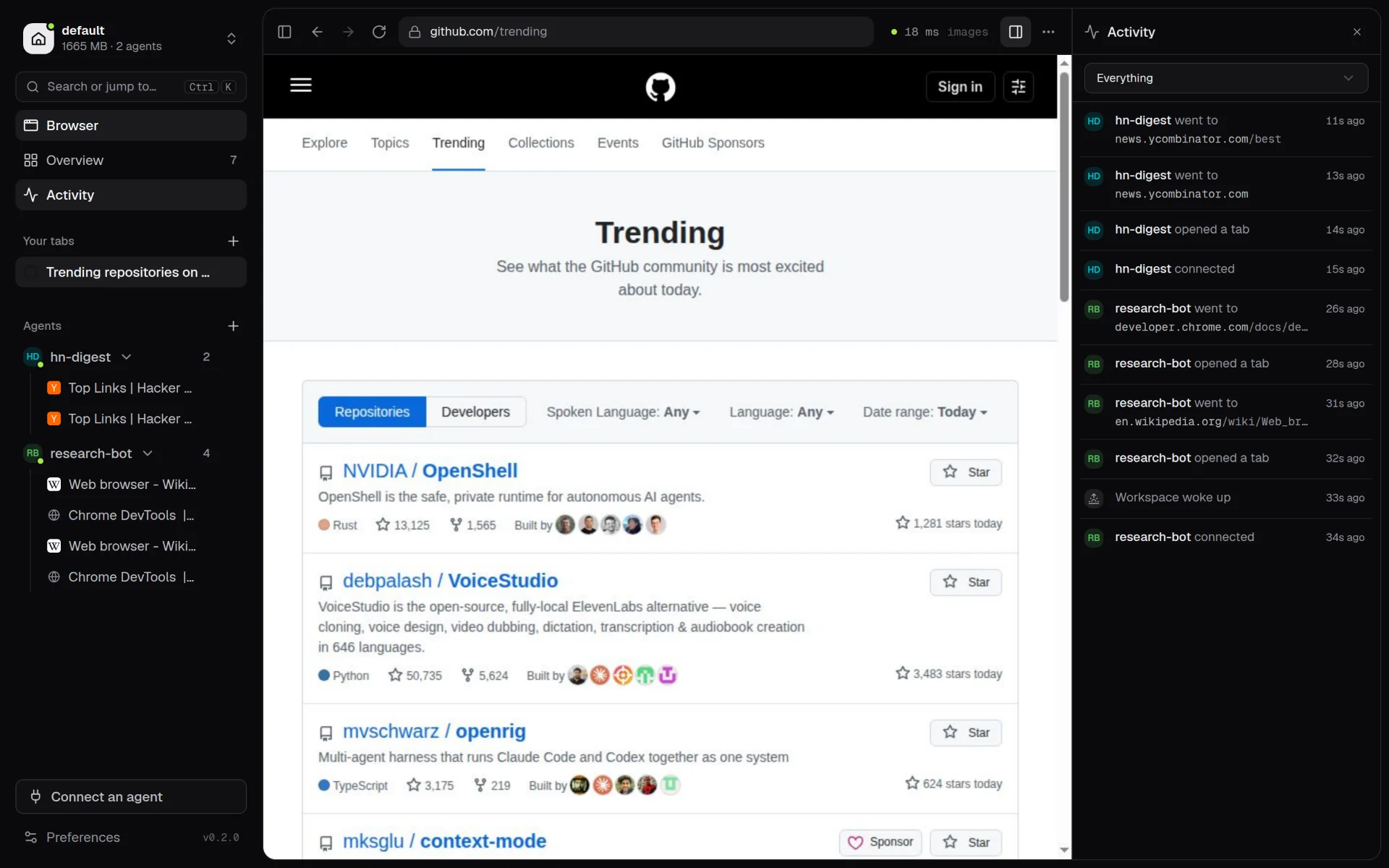Toggle the sidebar panel icon in browser toolbar
The width and height of the screenshot is (1389, 868).
(284, 32)
